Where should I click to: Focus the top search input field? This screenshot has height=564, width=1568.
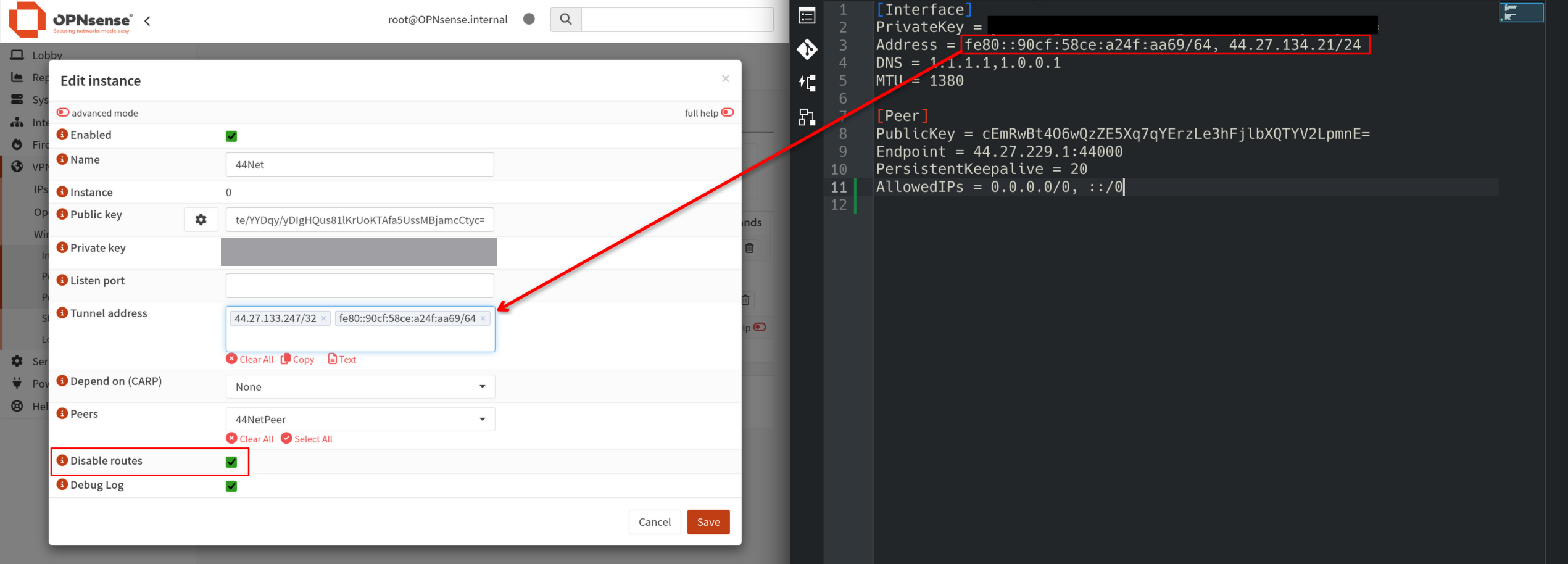click(677, 20)
